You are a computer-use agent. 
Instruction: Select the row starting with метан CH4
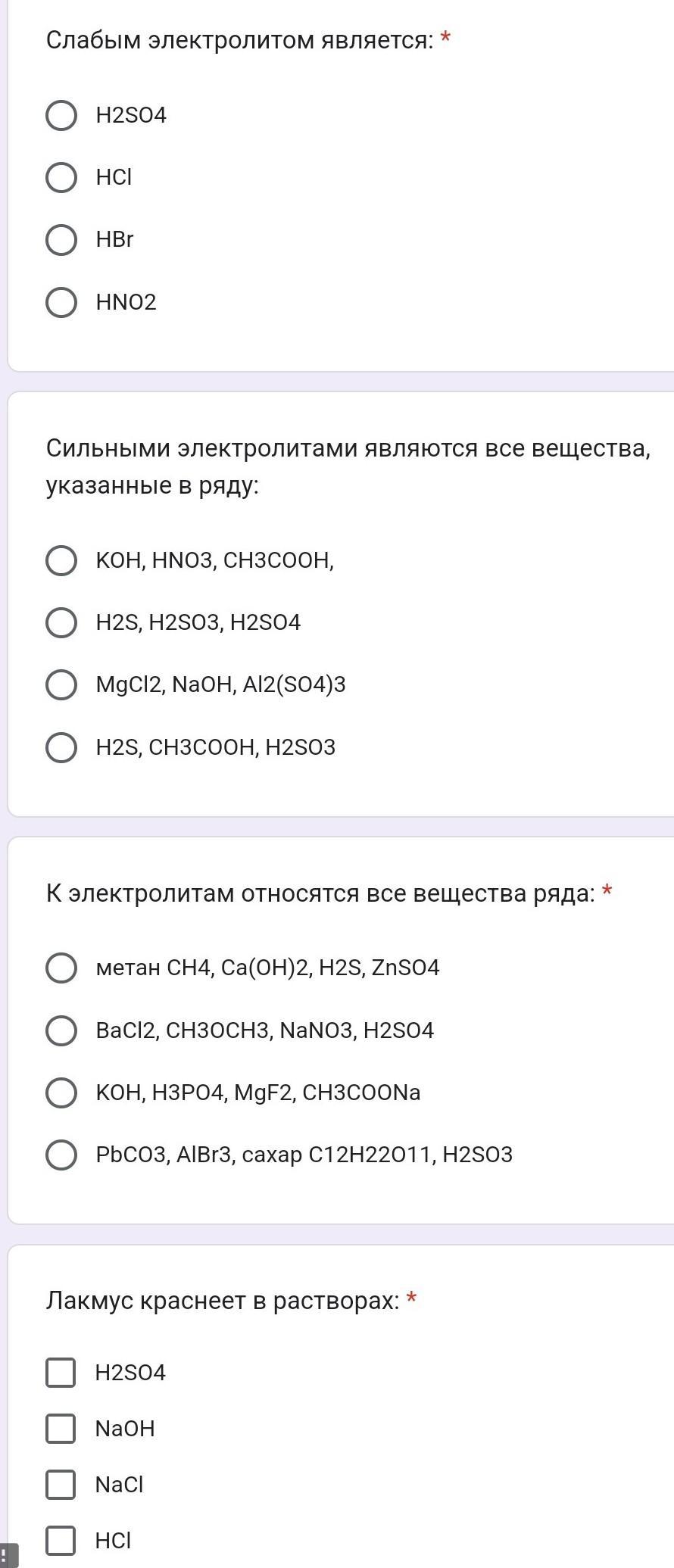[61, 968]
